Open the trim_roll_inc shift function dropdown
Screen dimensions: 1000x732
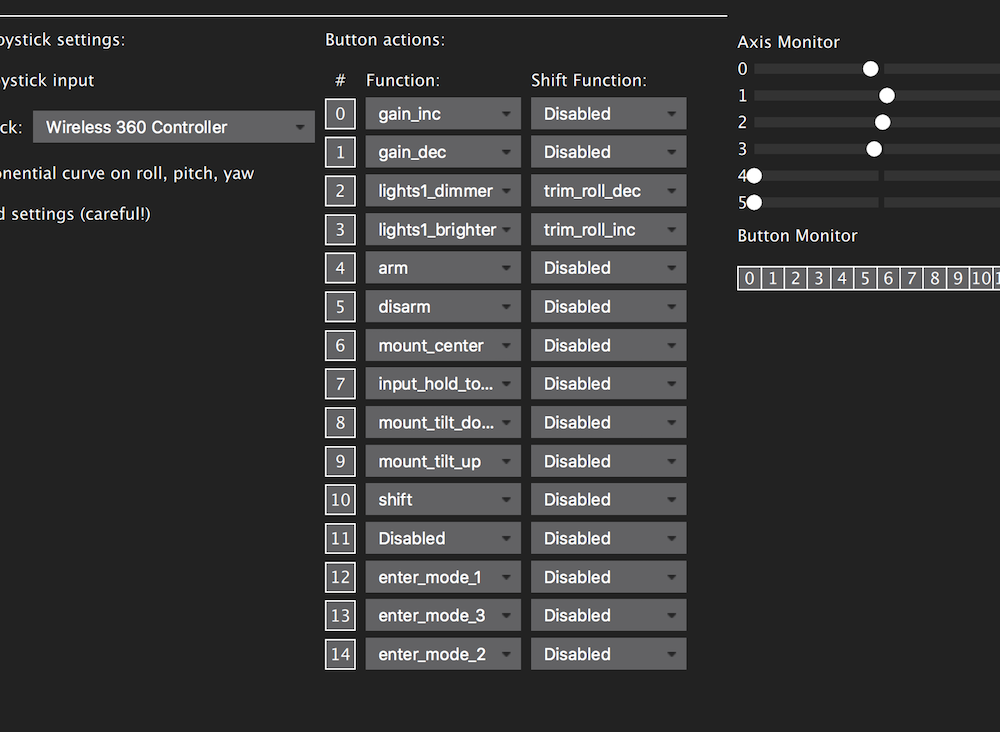tap(608, 230)
